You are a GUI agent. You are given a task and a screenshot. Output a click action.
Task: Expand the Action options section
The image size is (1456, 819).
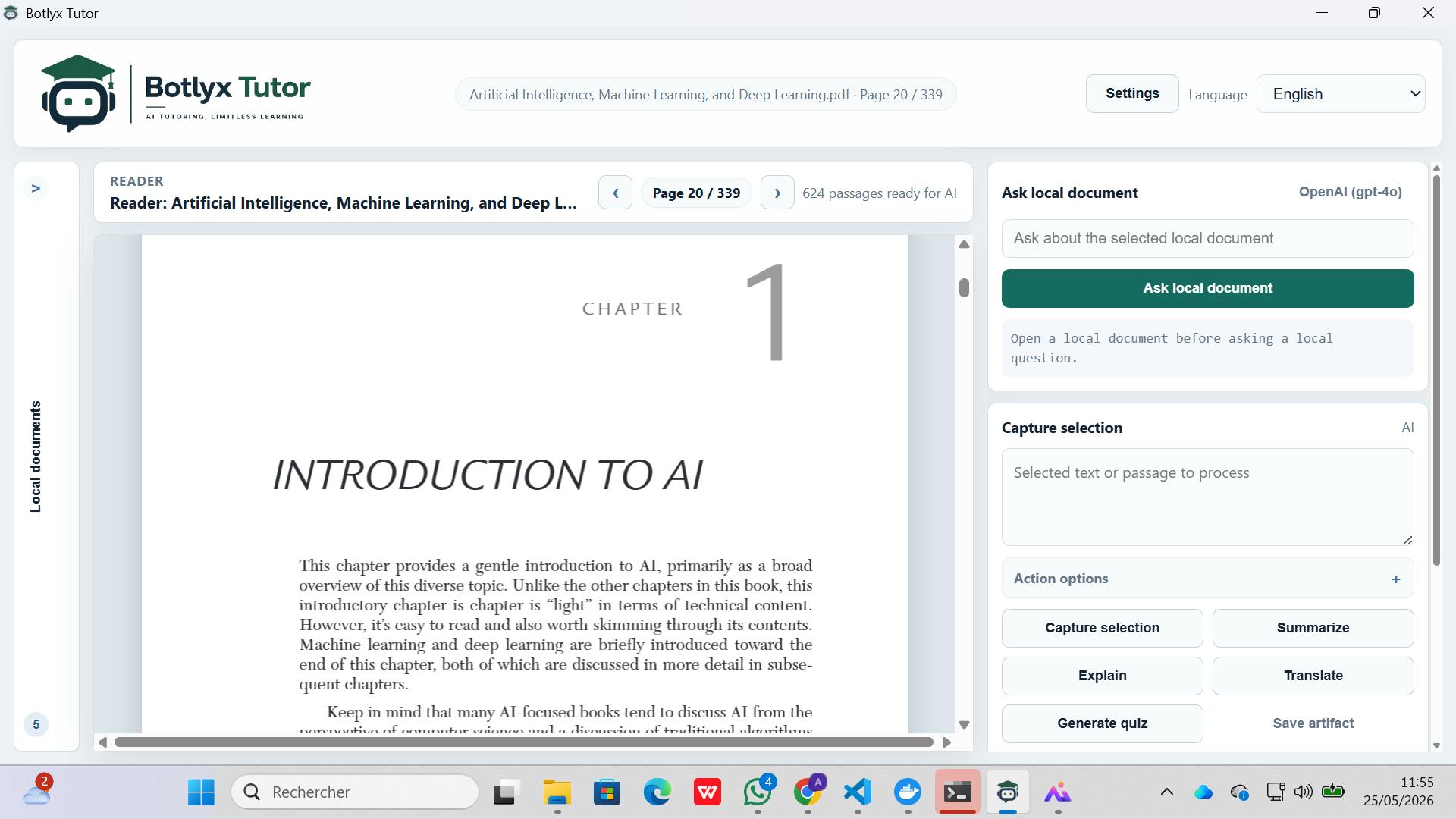pos(1207,579)
